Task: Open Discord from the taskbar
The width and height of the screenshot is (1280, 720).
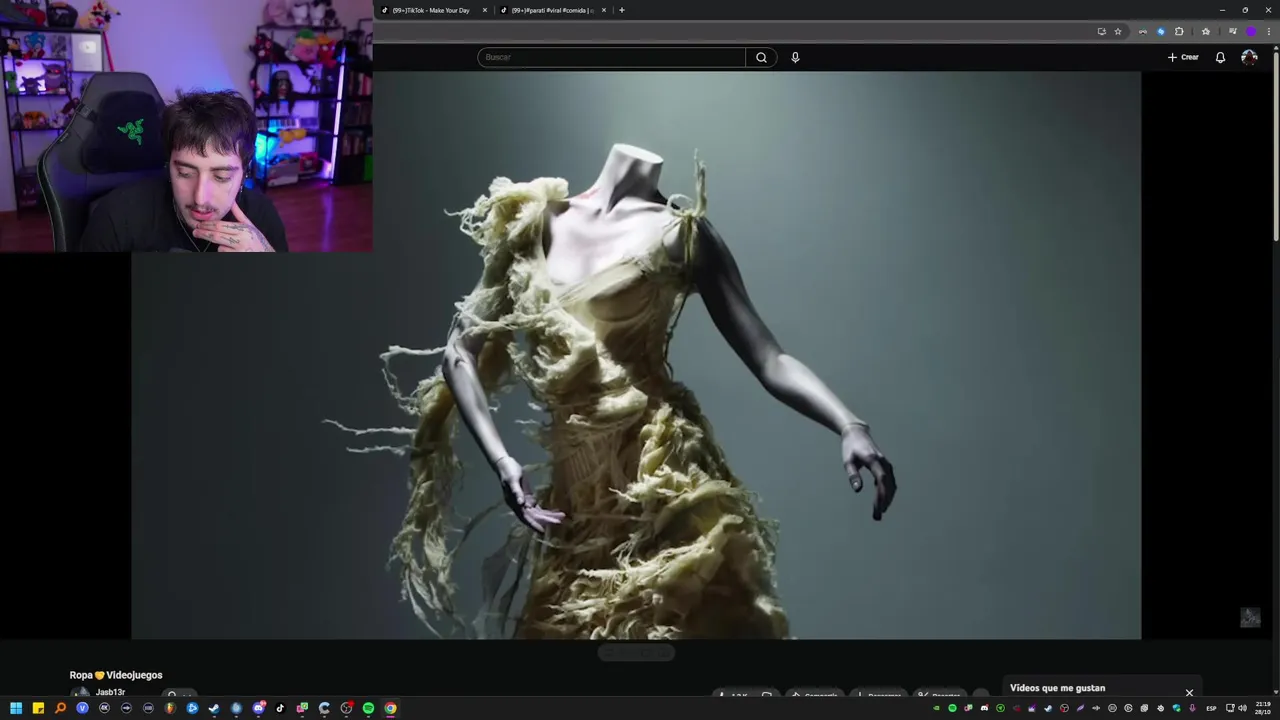Action: (x=258, y=708)
